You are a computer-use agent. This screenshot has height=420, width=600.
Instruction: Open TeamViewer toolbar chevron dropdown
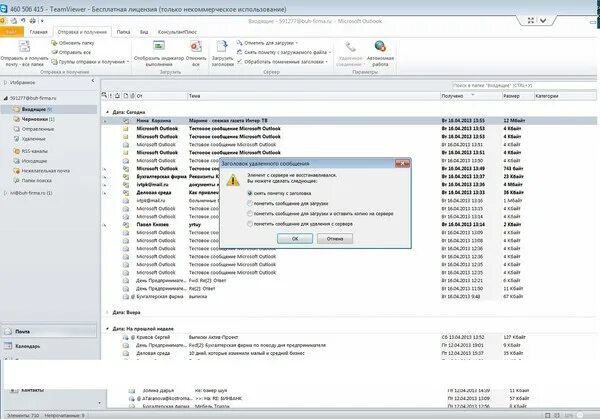point(543,21)
